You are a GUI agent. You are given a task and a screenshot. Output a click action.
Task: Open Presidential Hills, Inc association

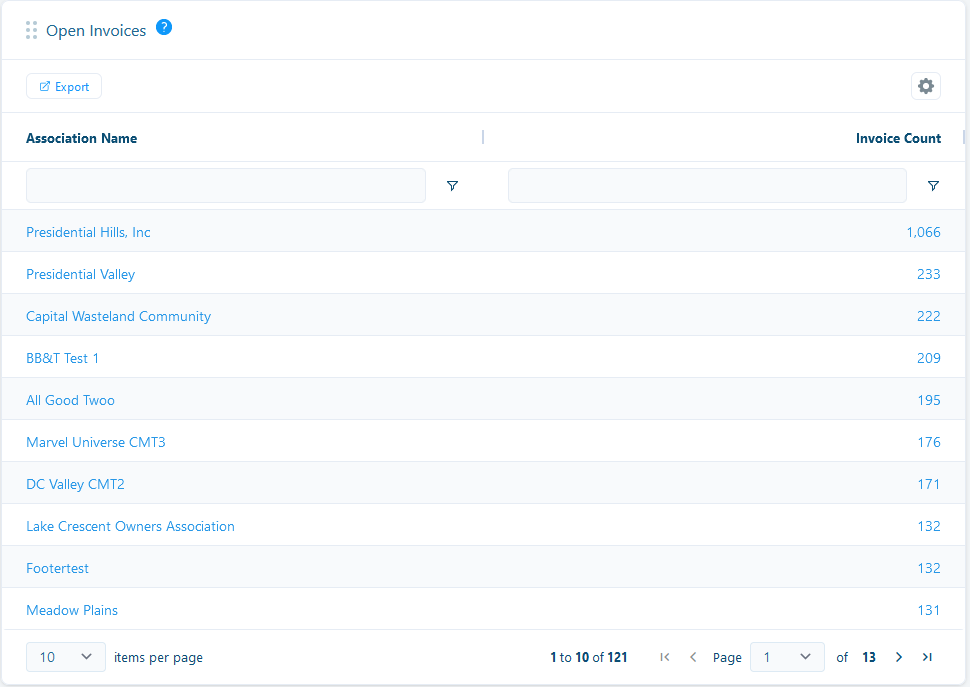pyautogui.click(x=88, y=232)
